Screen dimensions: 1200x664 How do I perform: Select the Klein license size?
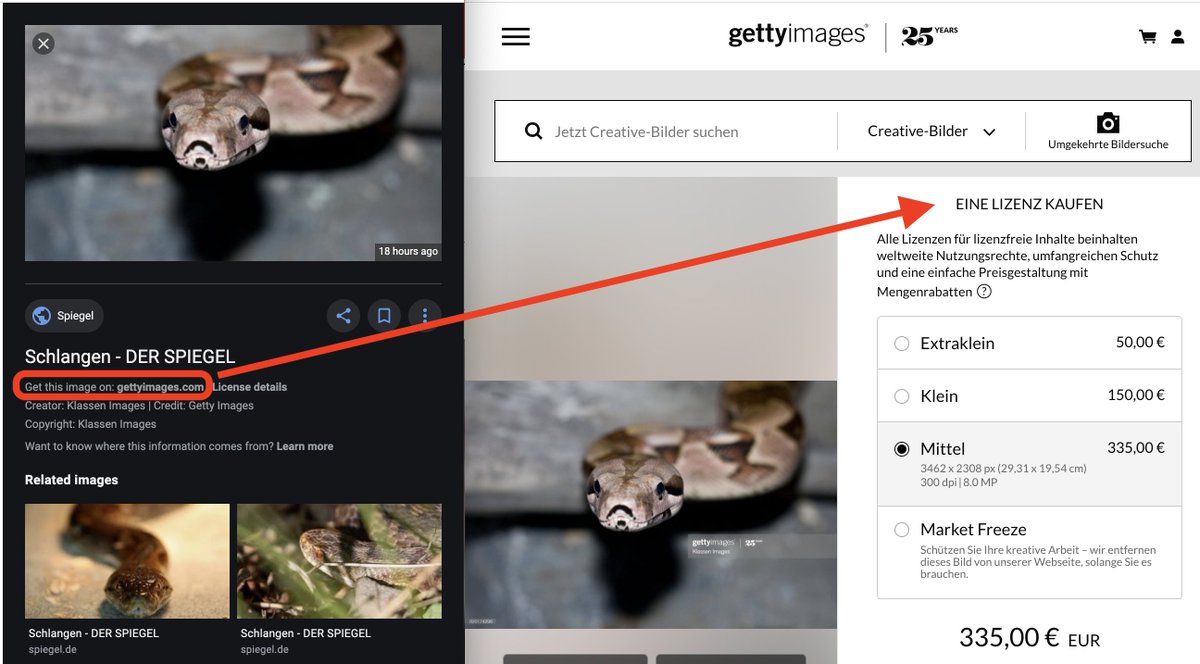tap(902, 396)
